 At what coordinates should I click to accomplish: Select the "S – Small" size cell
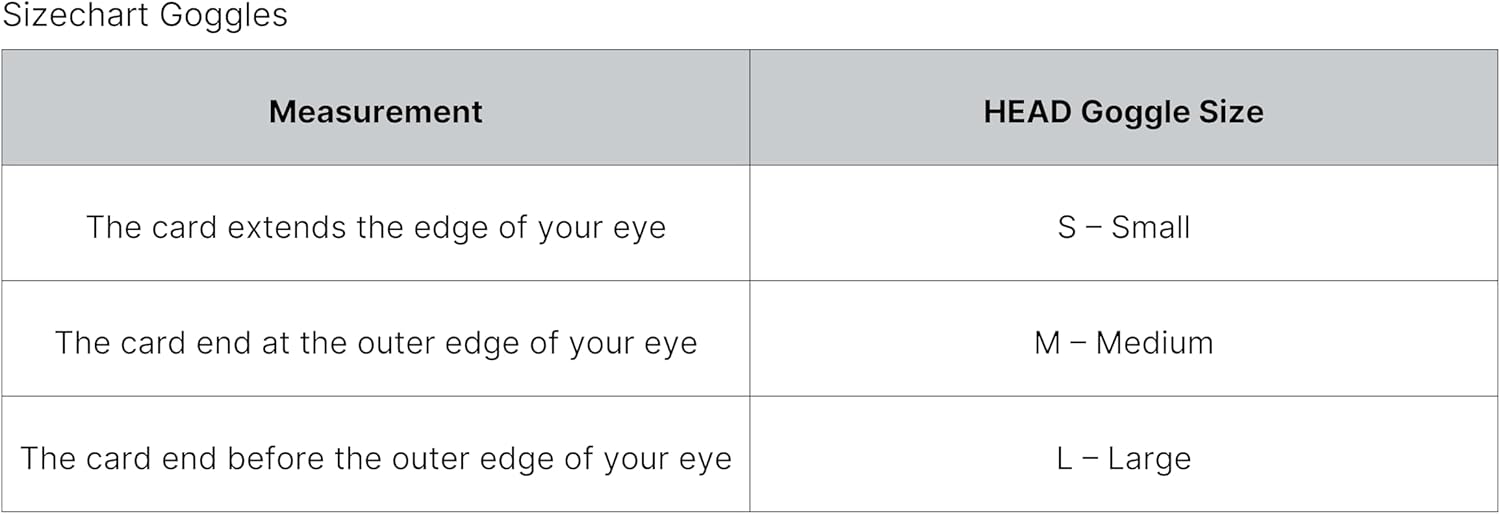[x=1123, y=227]
